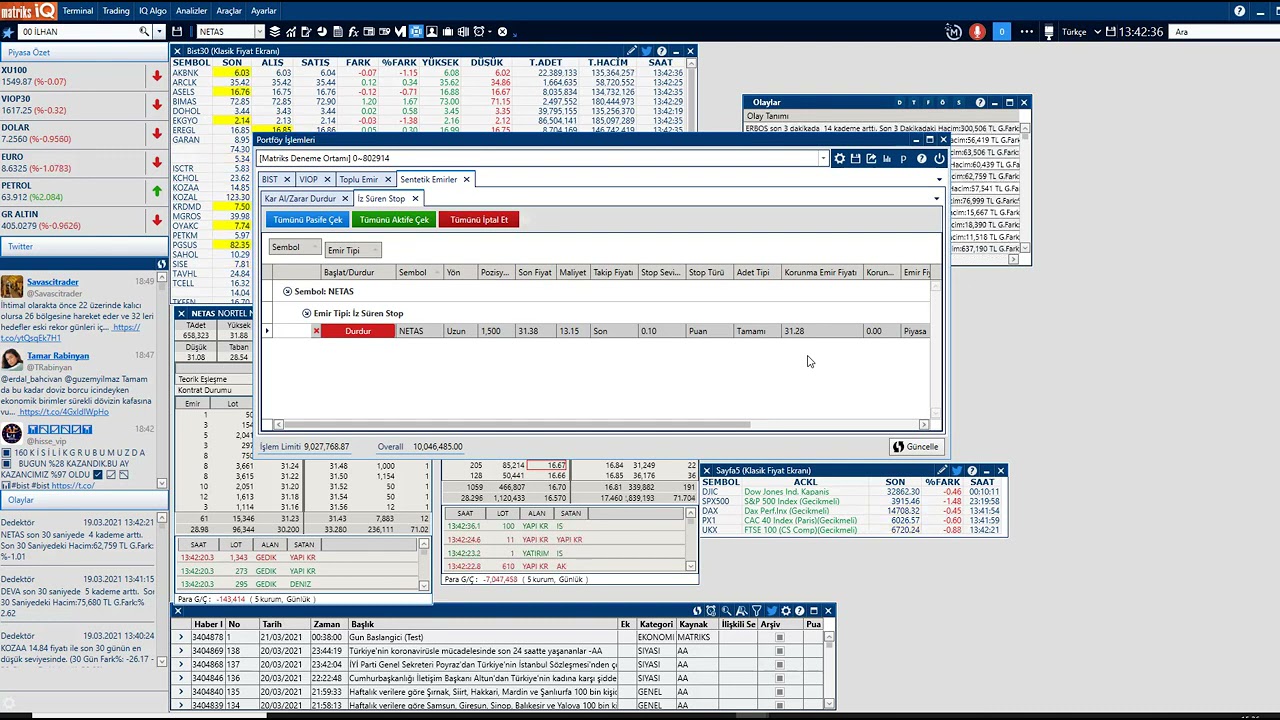
Task: Open the Türkçe language dropdown
Action: [1079, 32]
